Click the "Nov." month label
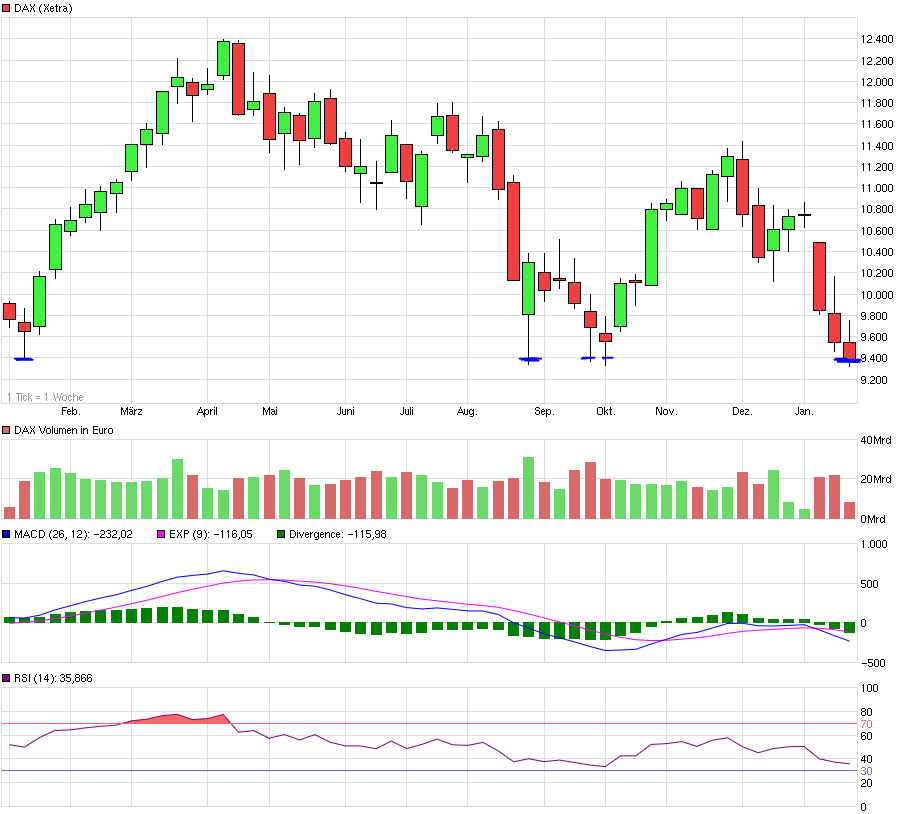This screenshot has height=814, width=904. [666, 411]
